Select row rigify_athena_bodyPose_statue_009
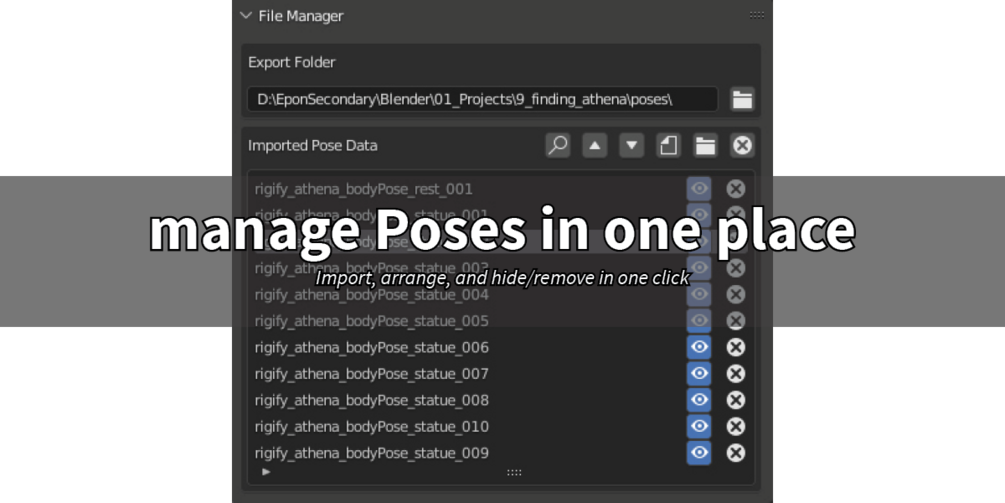Viewport: 1005px width, 503px height. click(468, 453)
